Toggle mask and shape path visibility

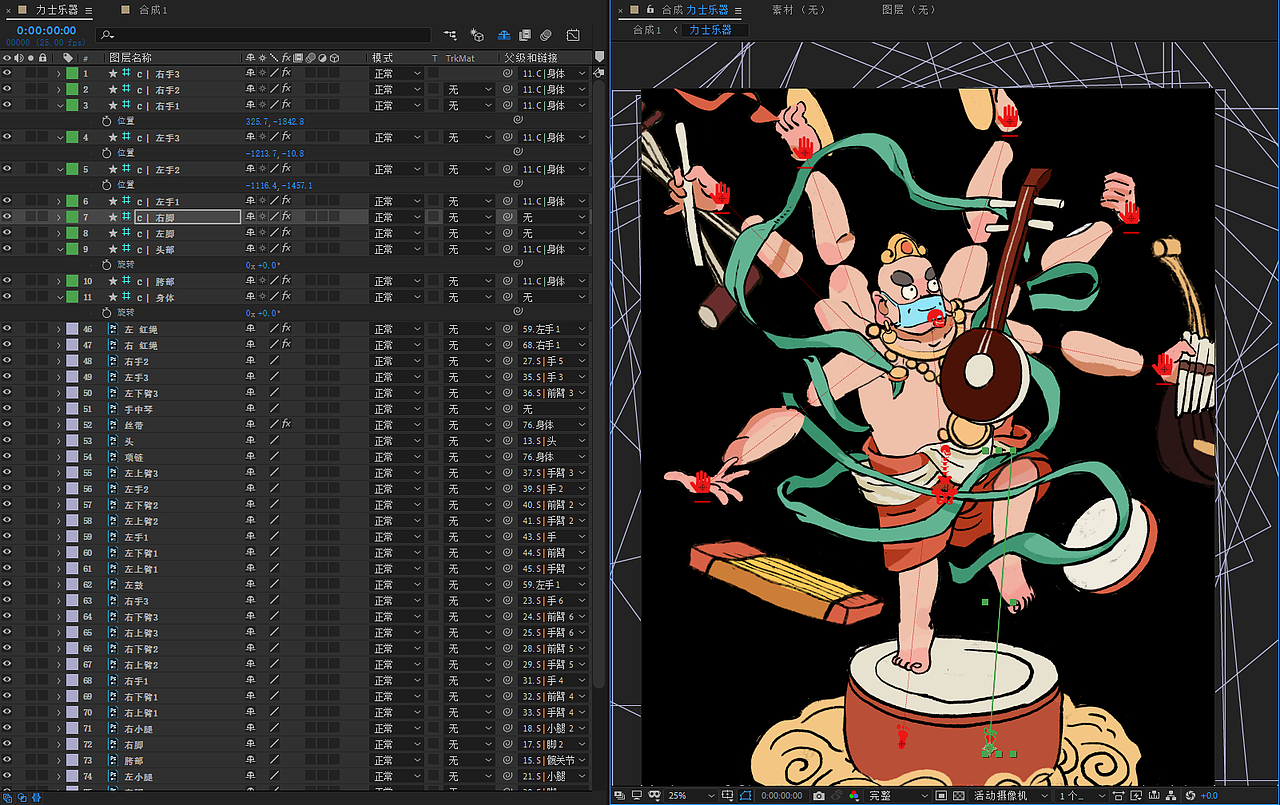746,795
